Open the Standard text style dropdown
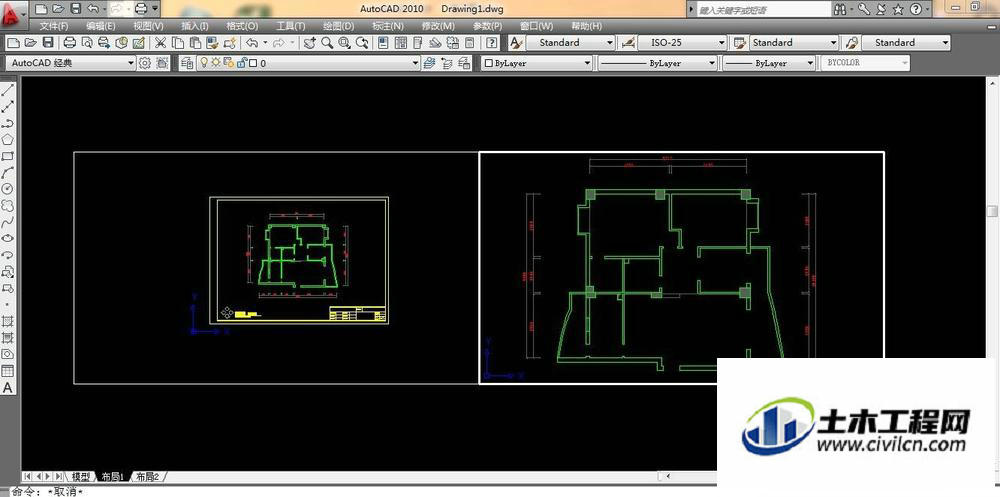Viewport: 1000px width, 497px height. pyautogui.click(x=571, y=43)
